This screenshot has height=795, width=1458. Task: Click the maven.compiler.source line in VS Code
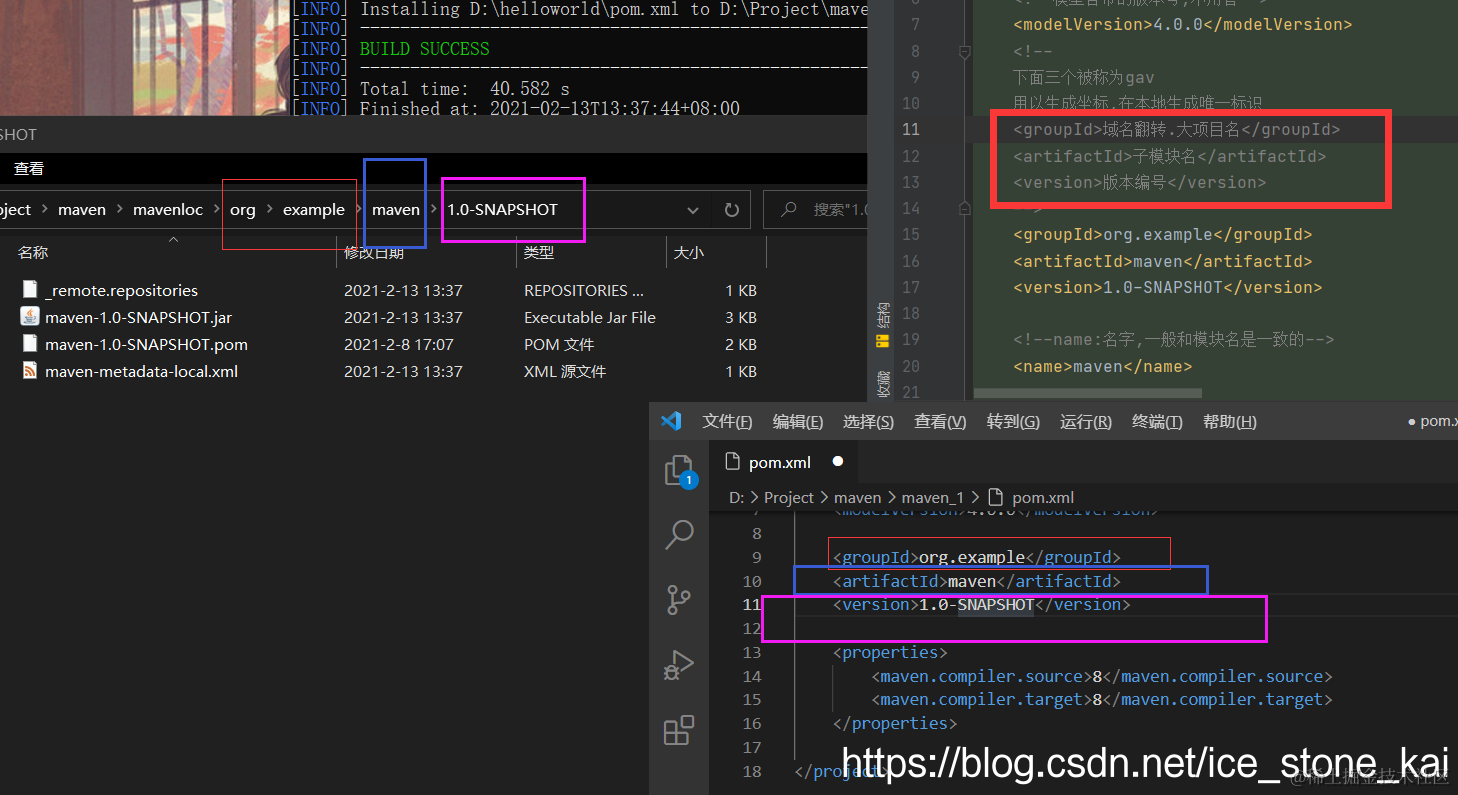tap(1101, 676)
